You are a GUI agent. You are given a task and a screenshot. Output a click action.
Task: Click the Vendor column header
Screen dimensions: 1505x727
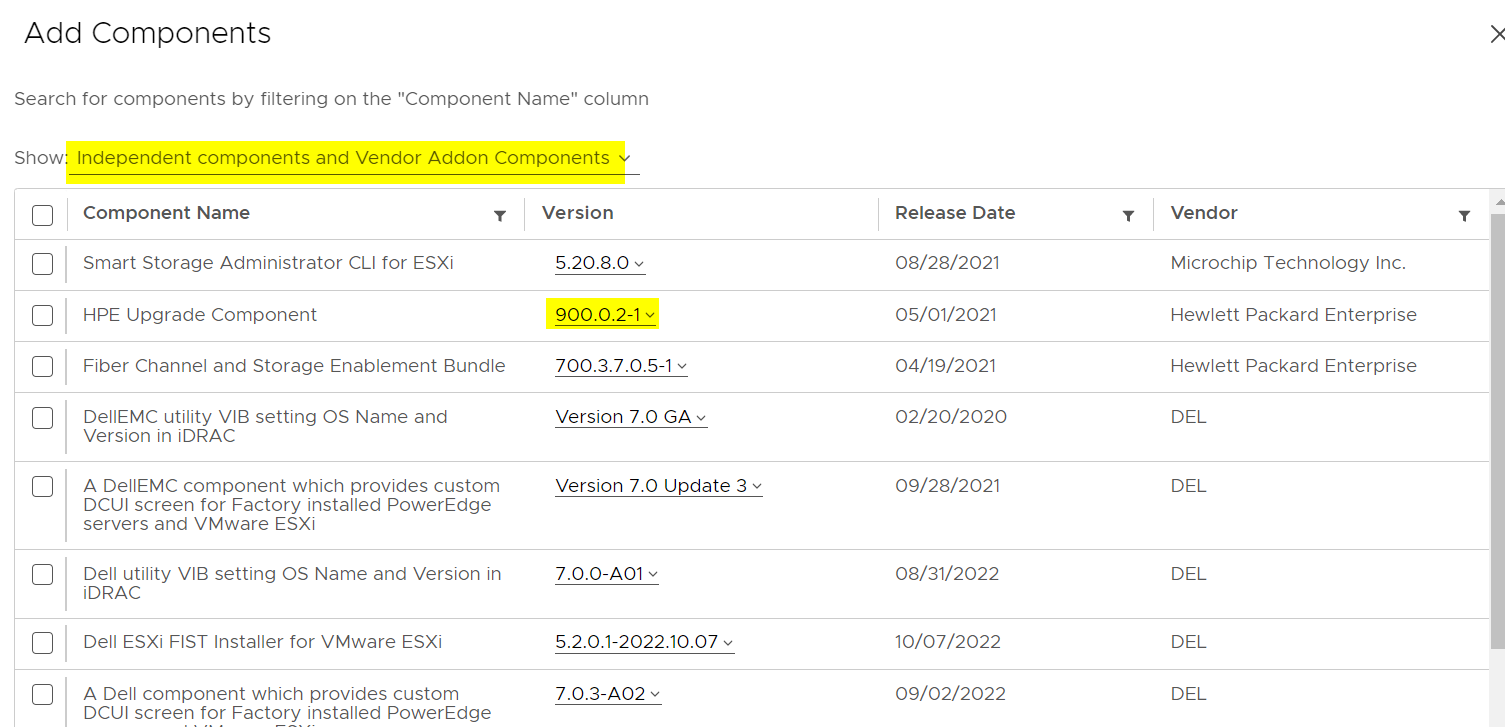1204,213
